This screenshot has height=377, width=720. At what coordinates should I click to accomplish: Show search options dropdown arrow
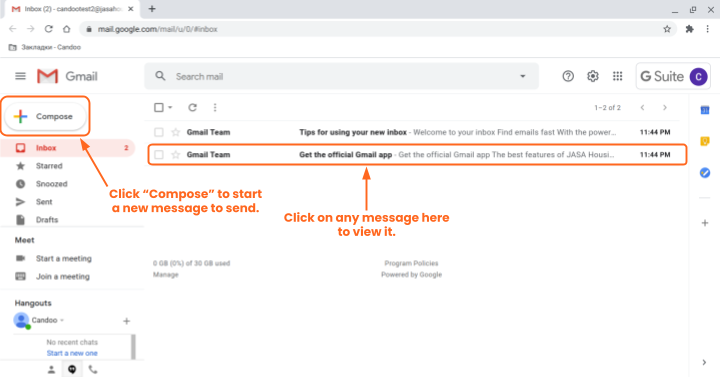(523, 76)
